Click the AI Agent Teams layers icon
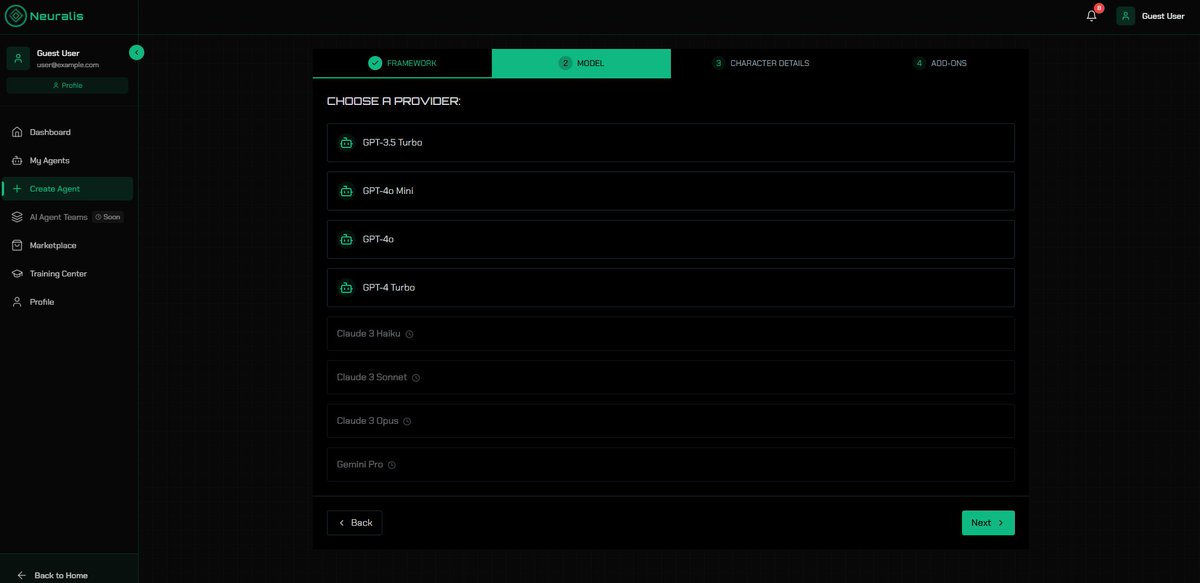The height and width of the screenshot is (583, 1200). click(17, 217)
